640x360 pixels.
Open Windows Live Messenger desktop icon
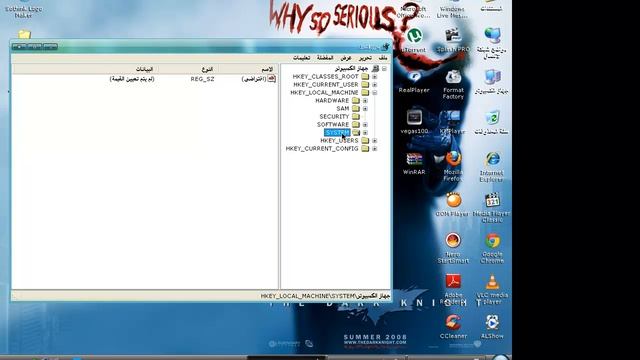coord(452,9)
